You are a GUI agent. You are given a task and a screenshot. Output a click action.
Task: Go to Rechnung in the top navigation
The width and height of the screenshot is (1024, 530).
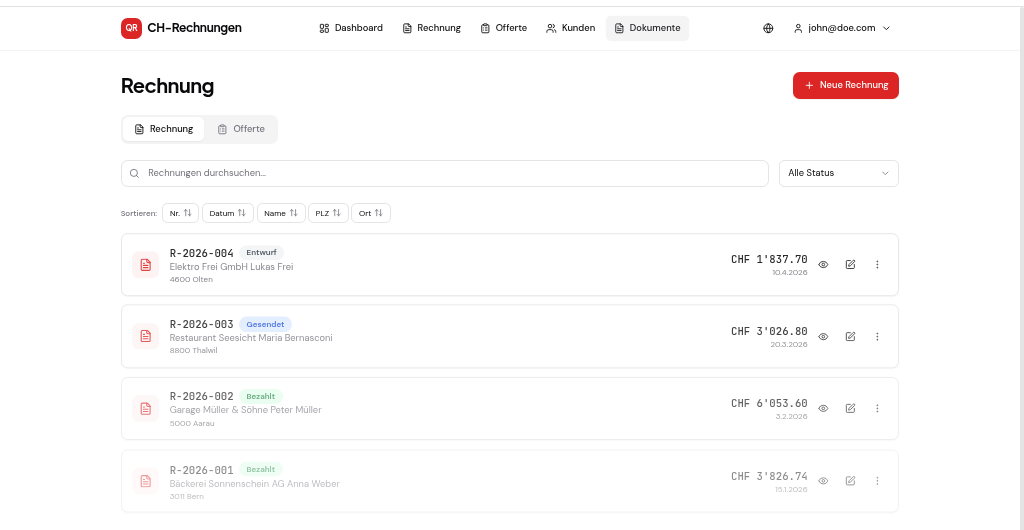432,28
